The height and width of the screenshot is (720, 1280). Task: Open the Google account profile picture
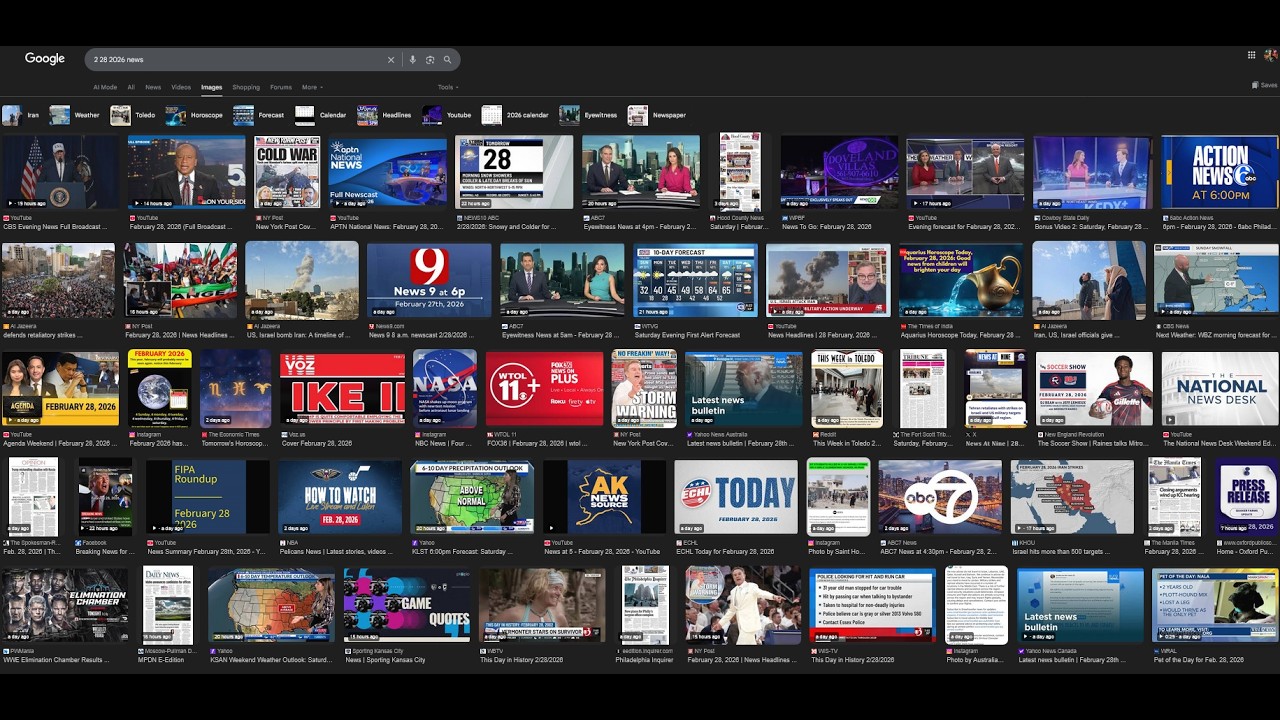1271,55
